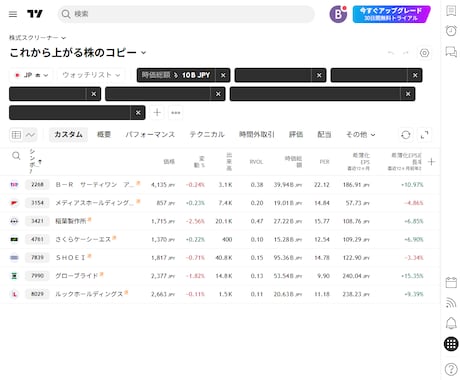
Task: Switch to chart view icon
Action: click(30, 135)
